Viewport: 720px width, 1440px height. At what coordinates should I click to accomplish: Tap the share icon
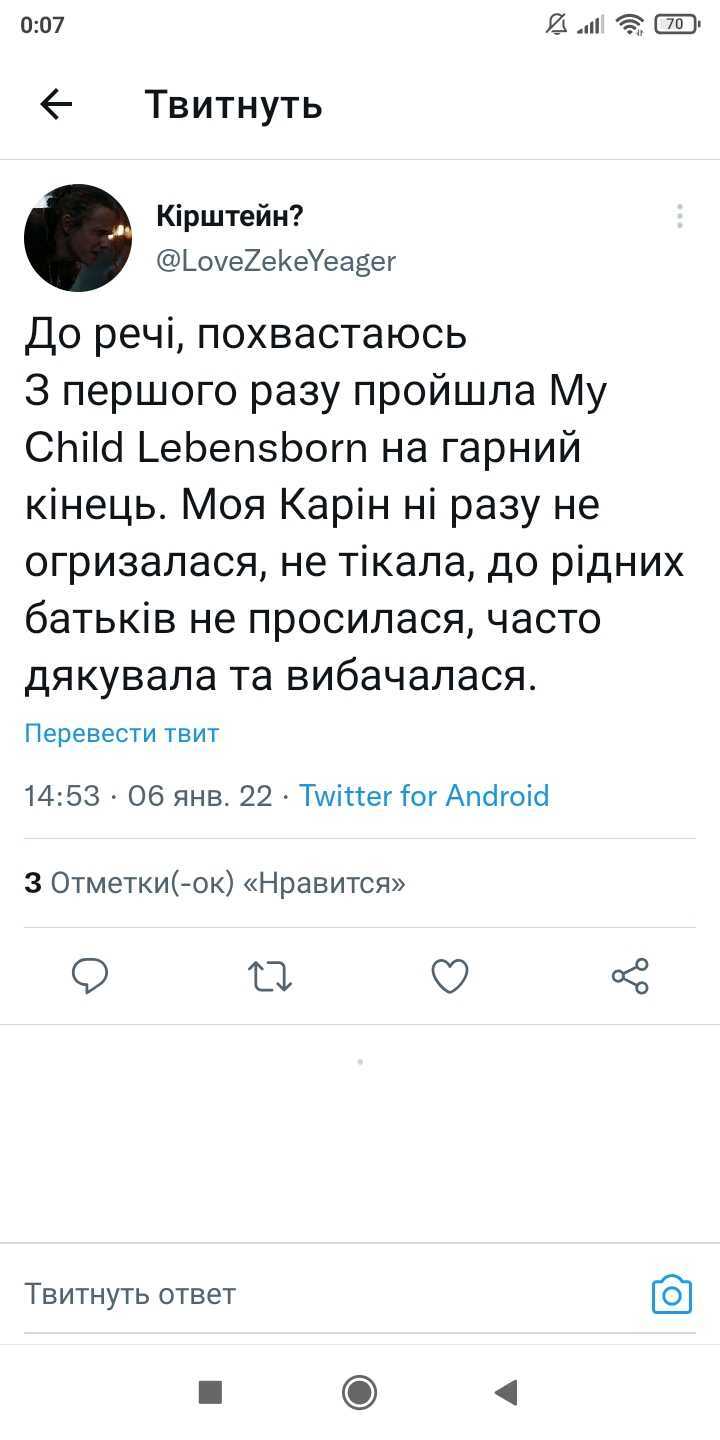630,976
